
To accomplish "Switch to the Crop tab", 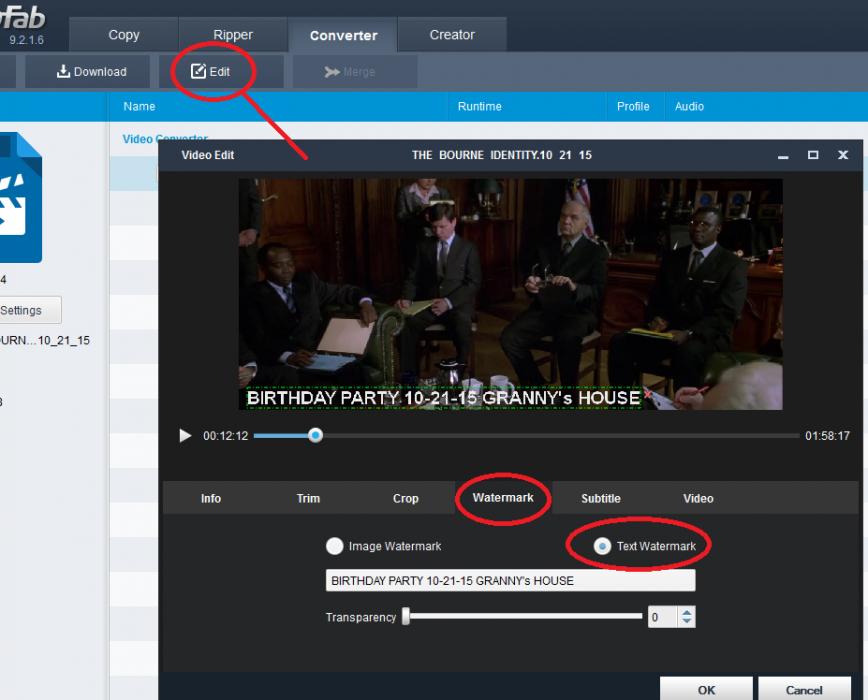I will coord(405,499).
